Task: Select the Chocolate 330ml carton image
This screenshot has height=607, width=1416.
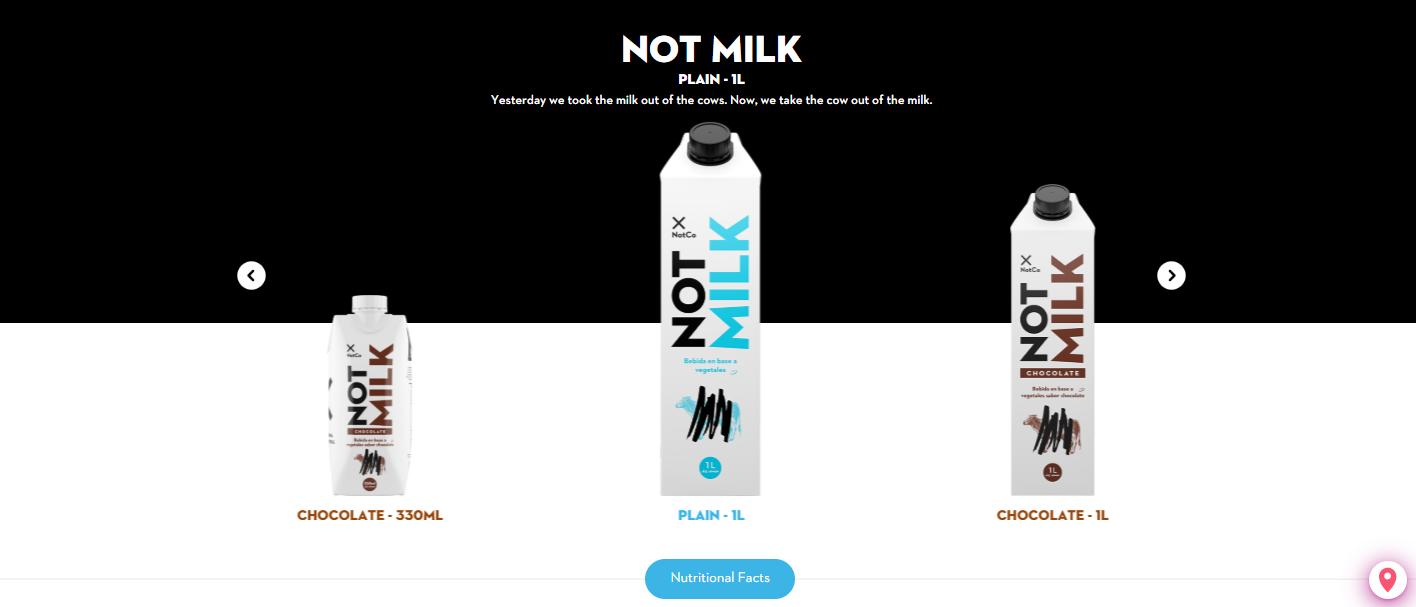Action: tap(369, 395)
